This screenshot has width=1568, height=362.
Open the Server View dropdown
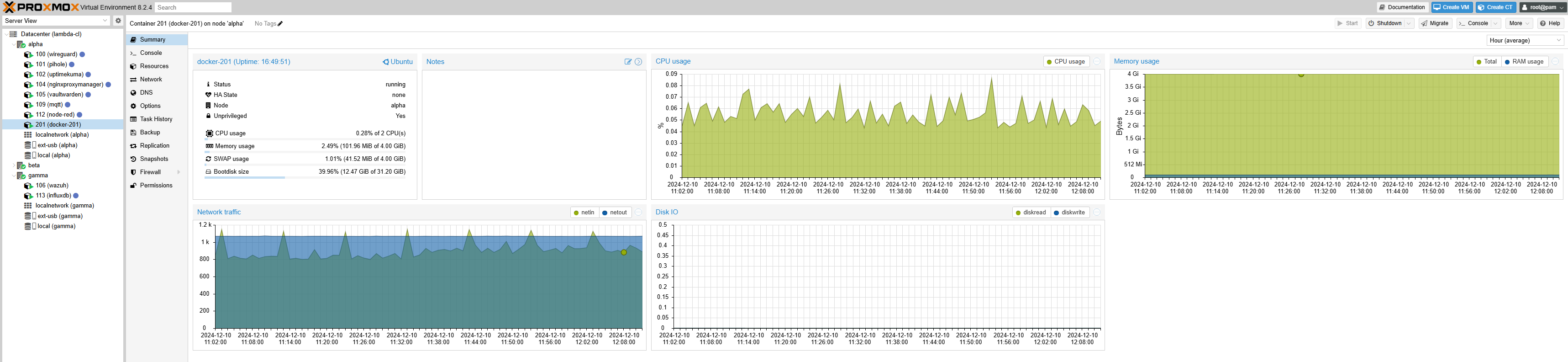pos(56,21)
